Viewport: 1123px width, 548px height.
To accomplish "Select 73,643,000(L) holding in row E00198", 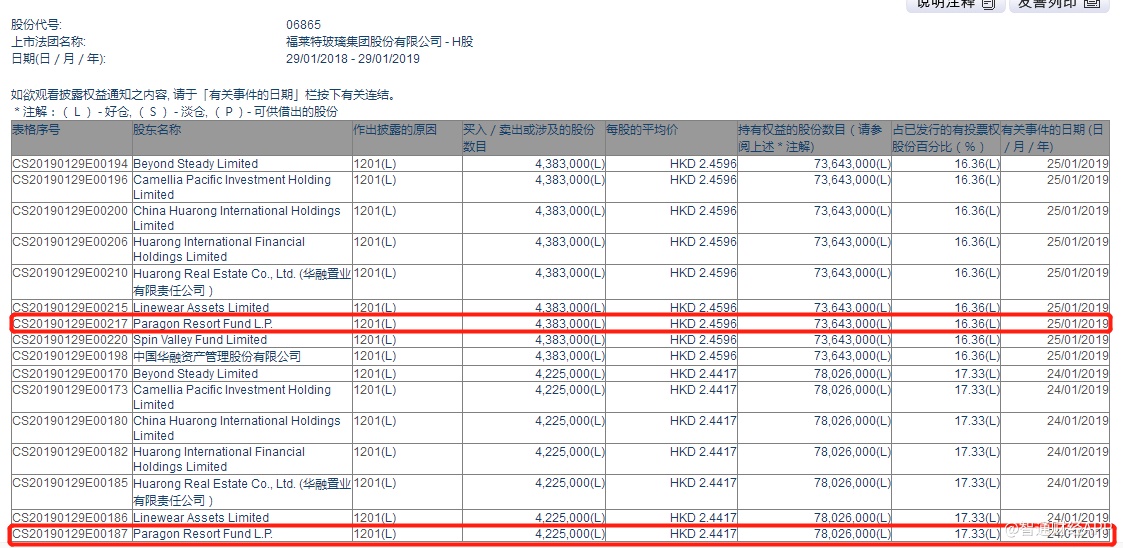I will coord(852,357).
